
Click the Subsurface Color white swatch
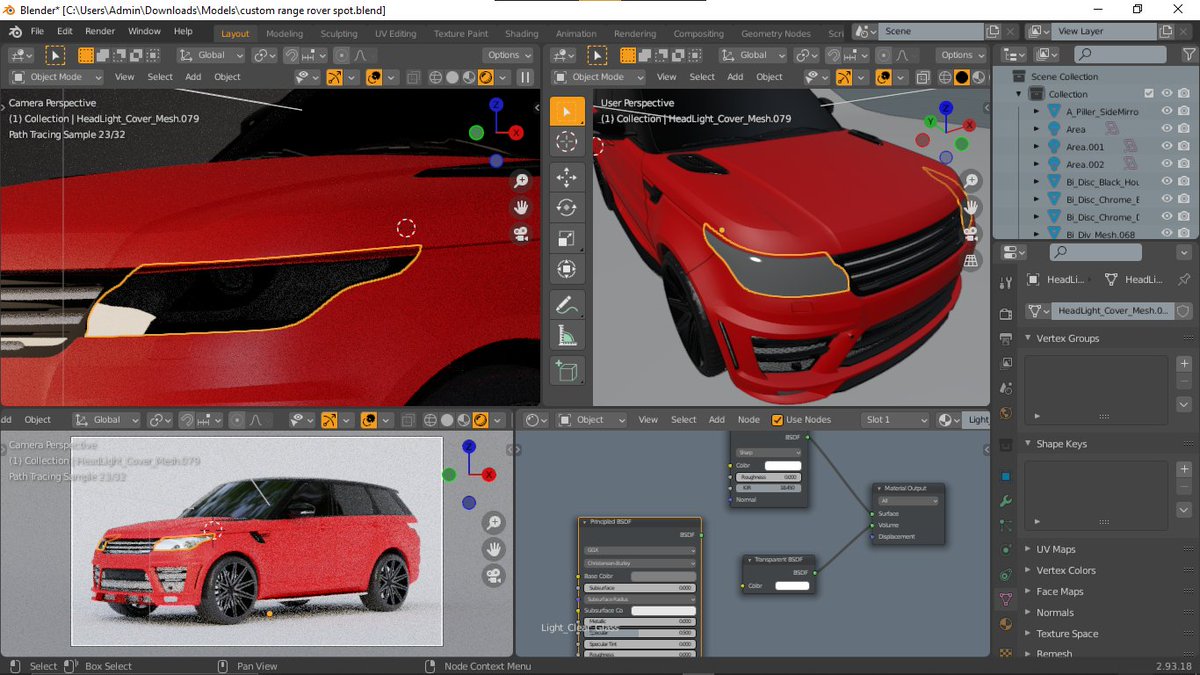click(662, 610)
